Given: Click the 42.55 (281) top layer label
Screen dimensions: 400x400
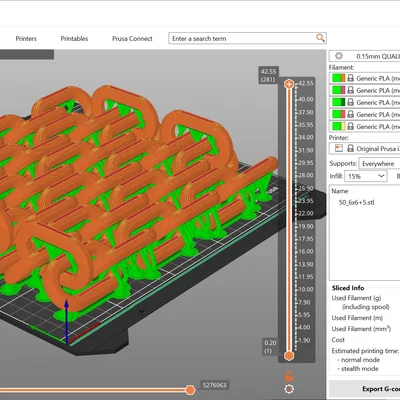Looking at the screenshot, I should [x=268, y=75].
